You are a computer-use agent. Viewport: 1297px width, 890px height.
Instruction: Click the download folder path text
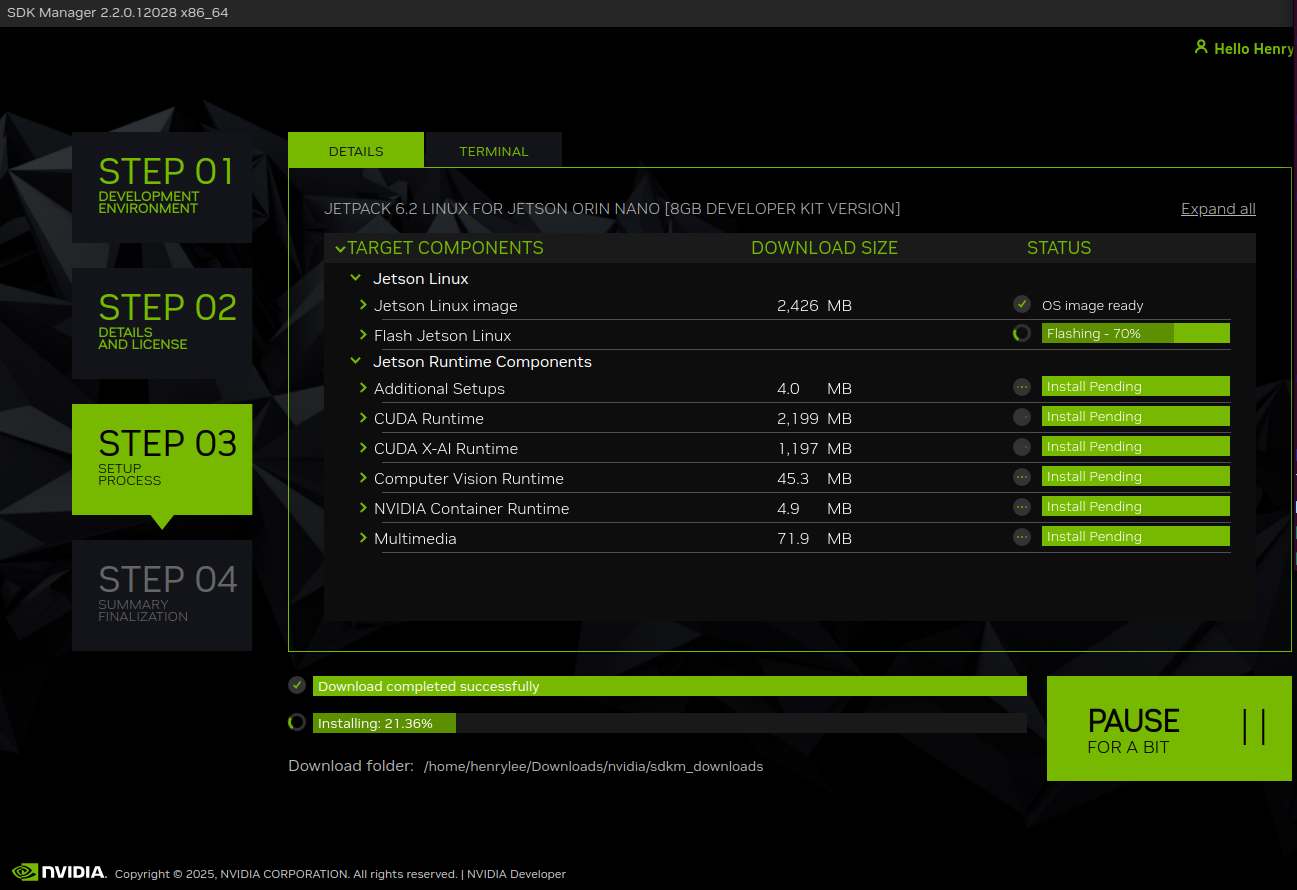[x=594, y=767]
